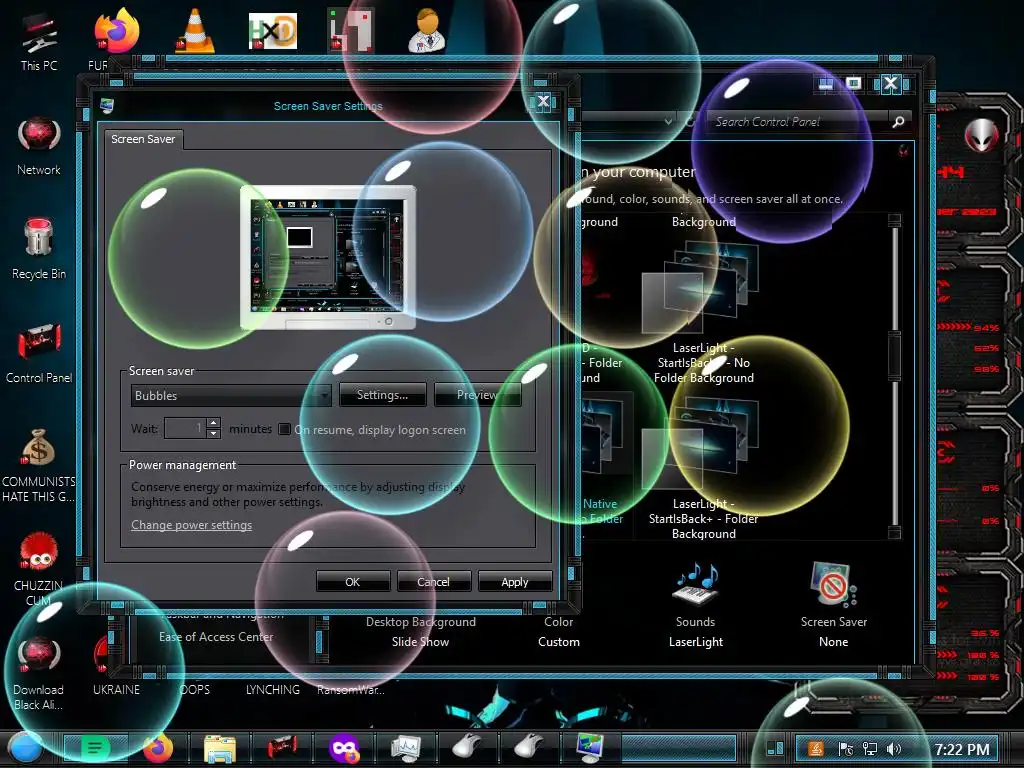
Task: Open the Control Panel desktop icon
Action: 39,353
